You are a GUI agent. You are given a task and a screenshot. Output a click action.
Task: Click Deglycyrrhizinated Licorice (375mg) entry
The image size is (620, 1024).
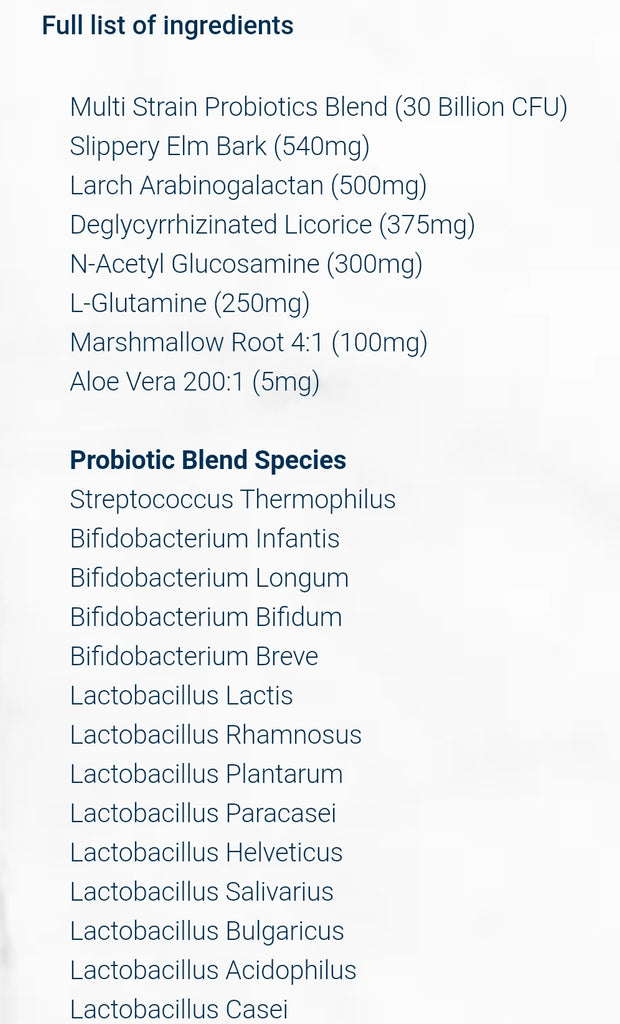pos(272,225)
